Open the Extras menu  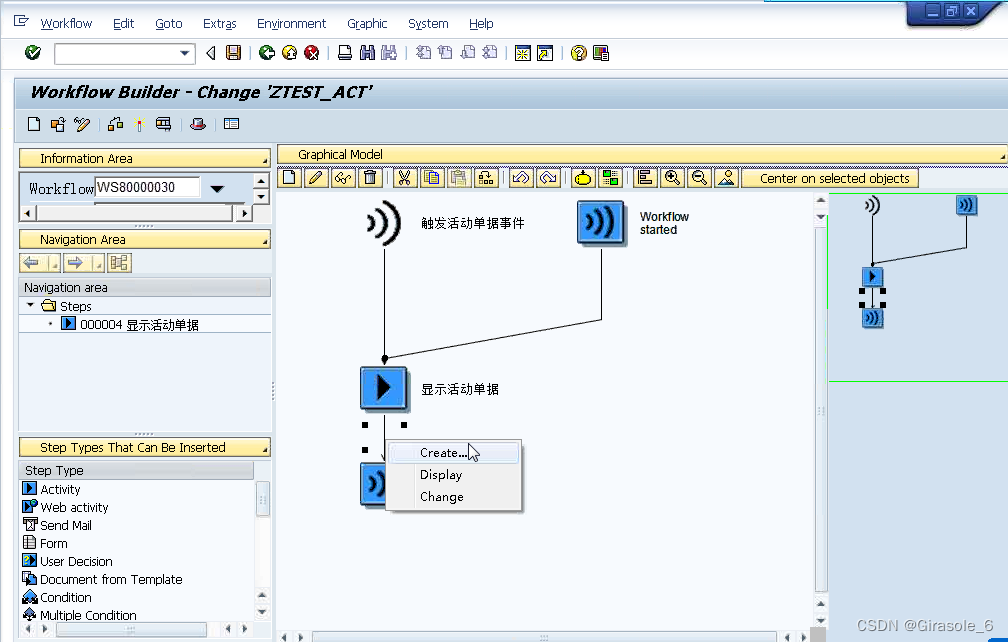pos(220,24)
